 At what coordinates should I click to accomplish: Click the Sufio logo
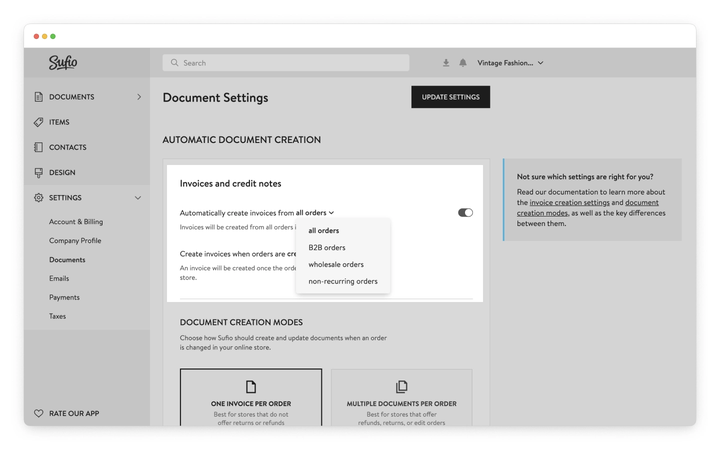(x=63, y=62)
